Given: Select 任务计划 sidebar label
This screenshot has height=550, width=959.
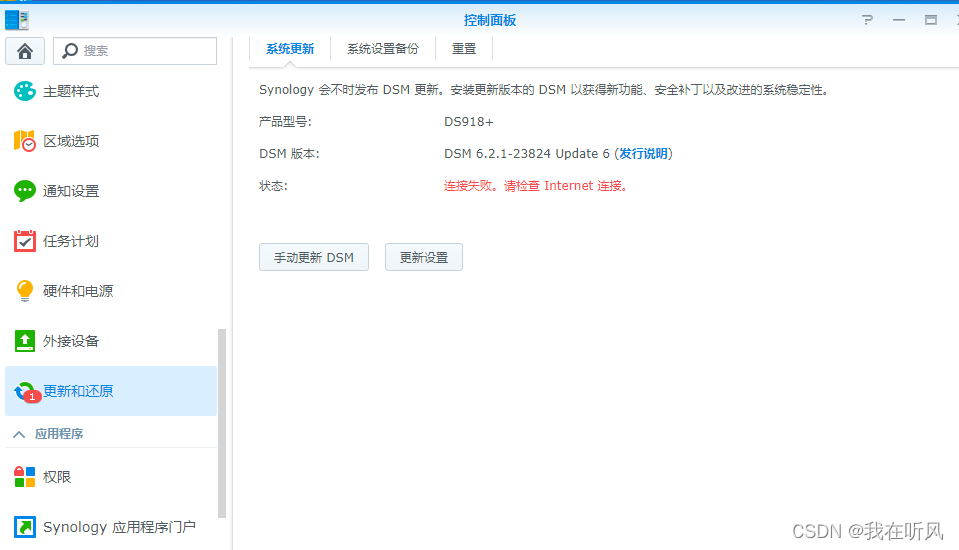Looking at the screenshot, I should pos(71,241).
